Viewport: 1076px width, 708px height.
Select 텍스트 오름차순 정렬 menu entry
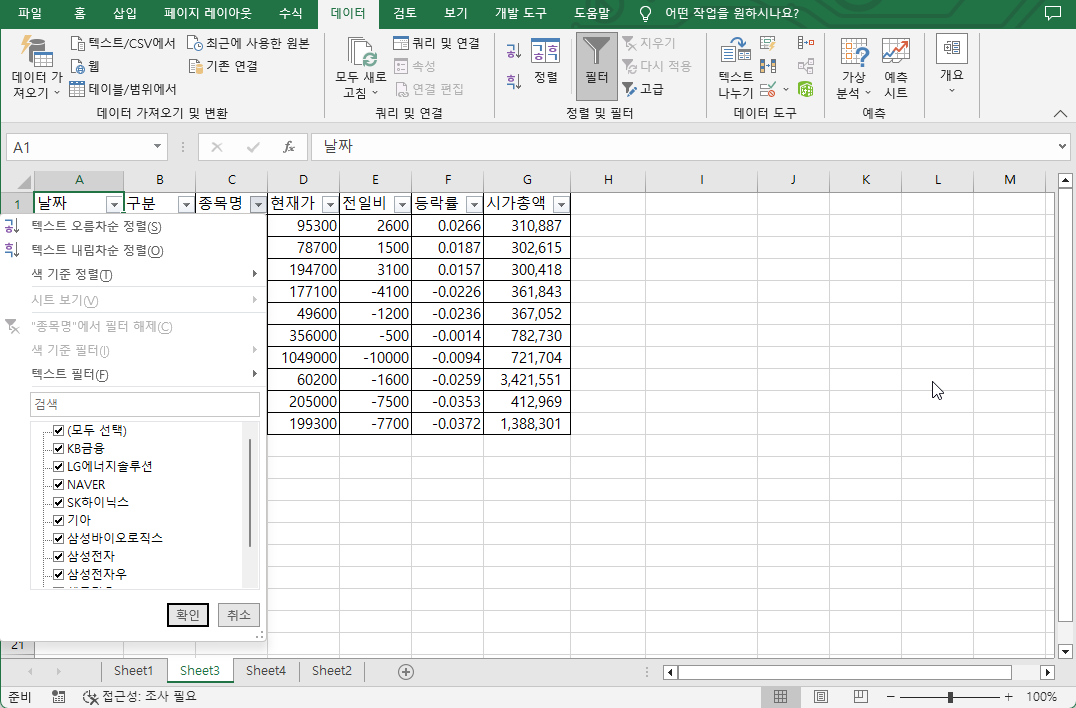tap(134, 226)
